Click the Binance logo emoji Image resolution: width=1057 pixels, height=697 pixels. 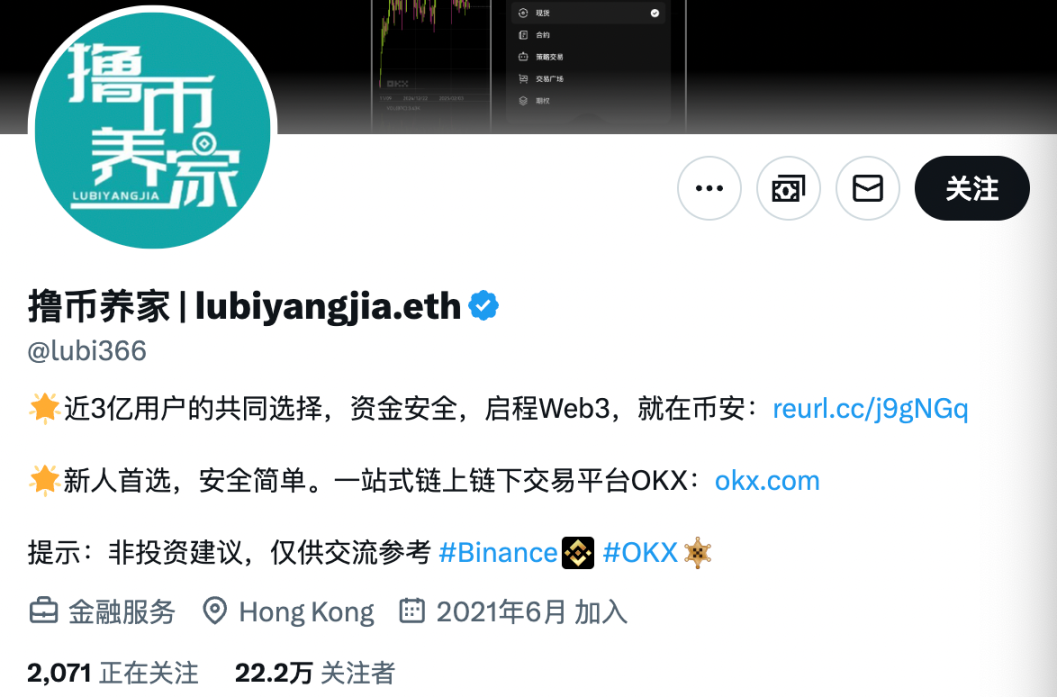[578, 553]
